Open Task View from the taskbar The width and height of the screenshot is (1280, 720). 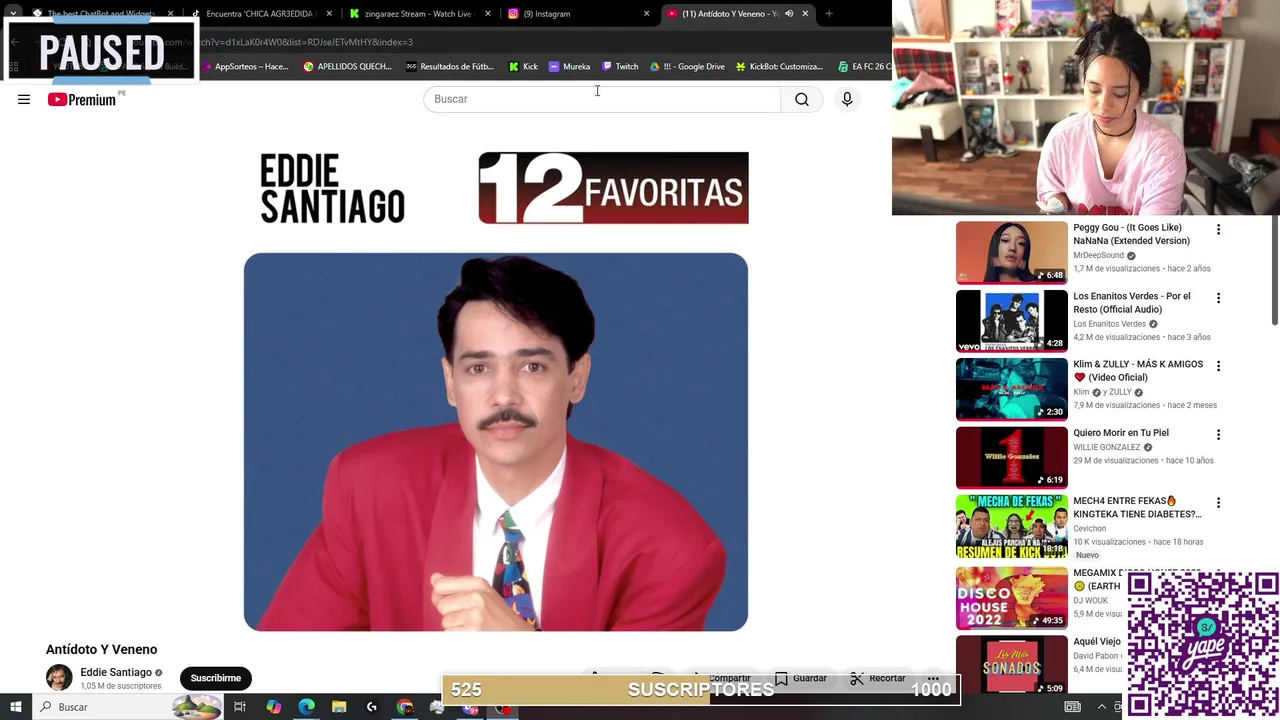click(240, 707)
